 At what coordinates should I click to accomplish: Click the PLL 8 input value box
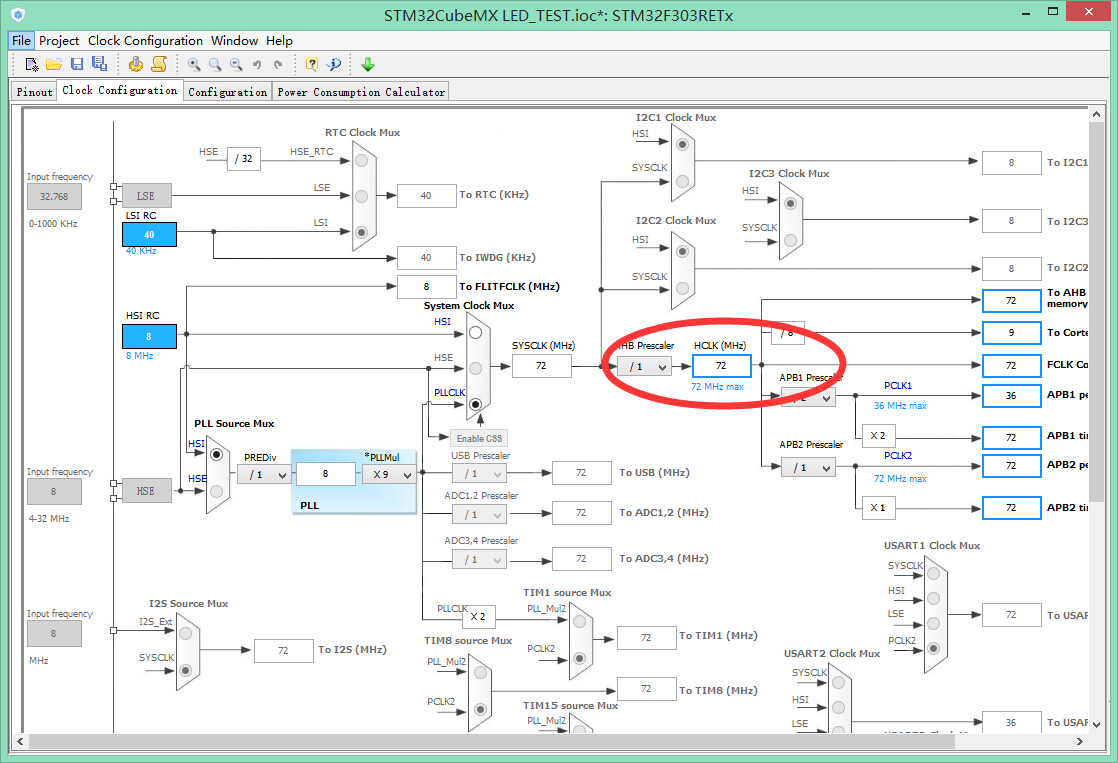326,473
